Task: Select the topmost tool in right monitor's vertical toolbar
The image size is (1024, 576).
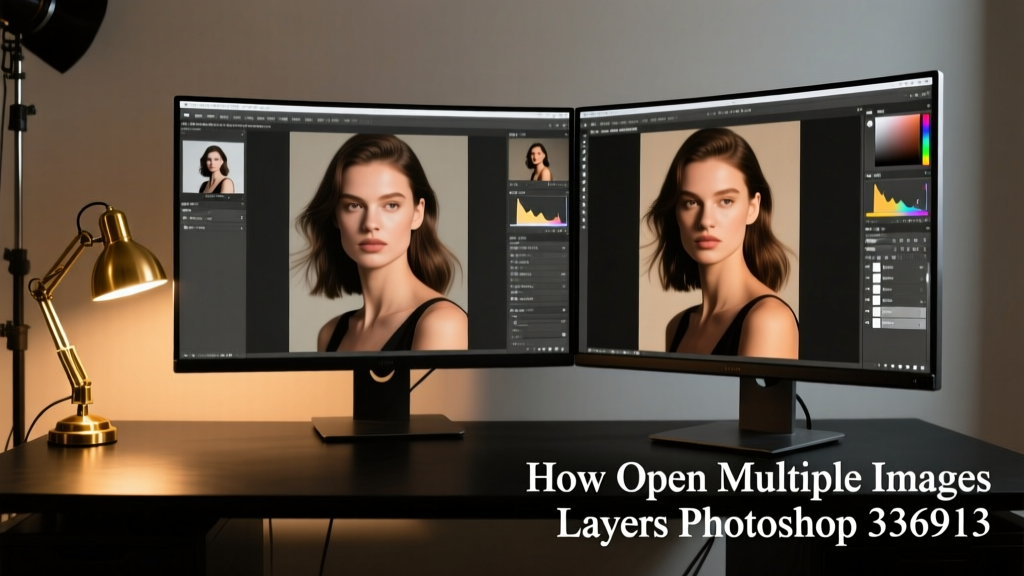Action: [x=584, y=136]
